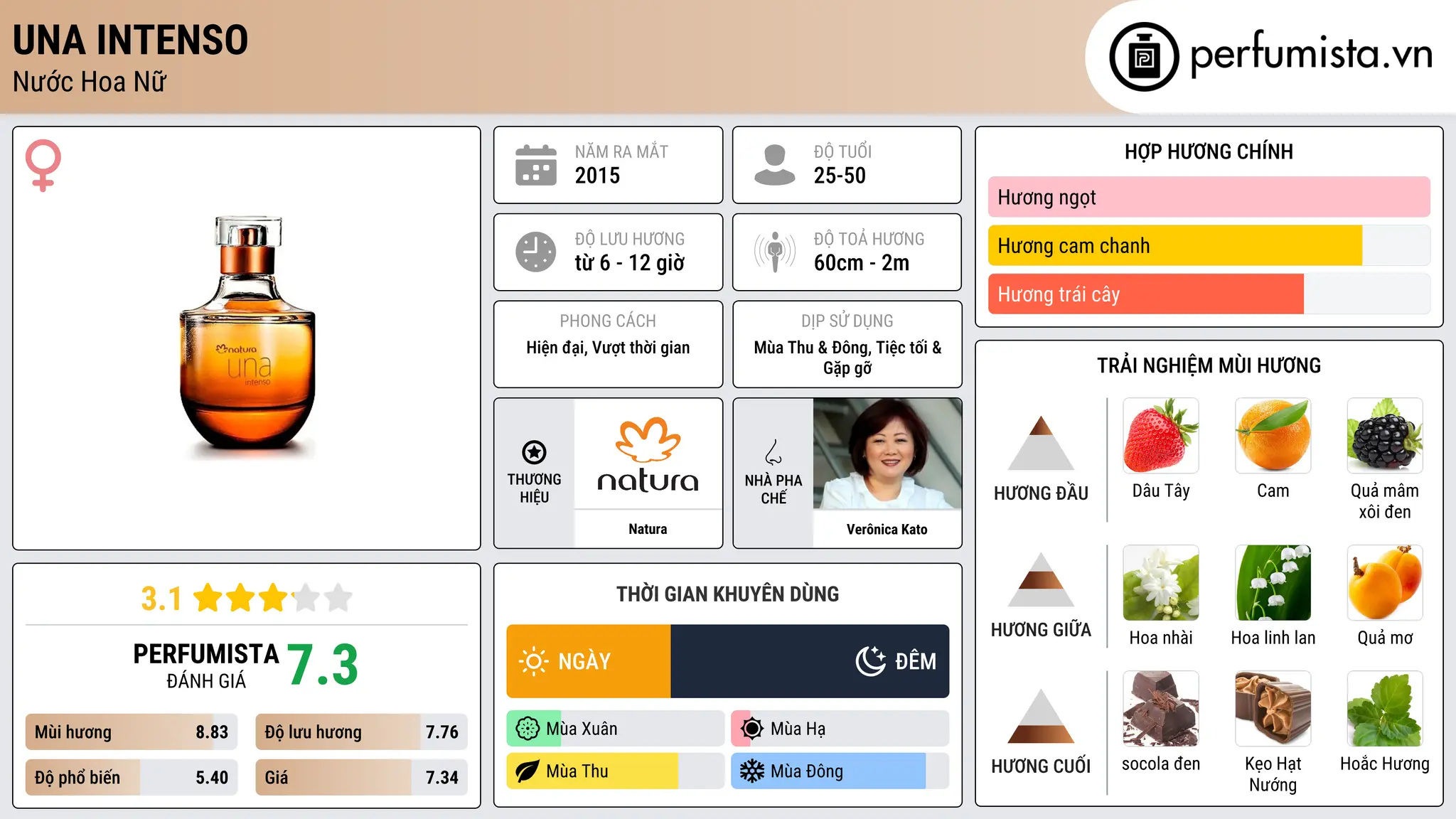Click the star badge icon above Thương hiệu
1456x819 pixels.
click(x=534, y=452)
